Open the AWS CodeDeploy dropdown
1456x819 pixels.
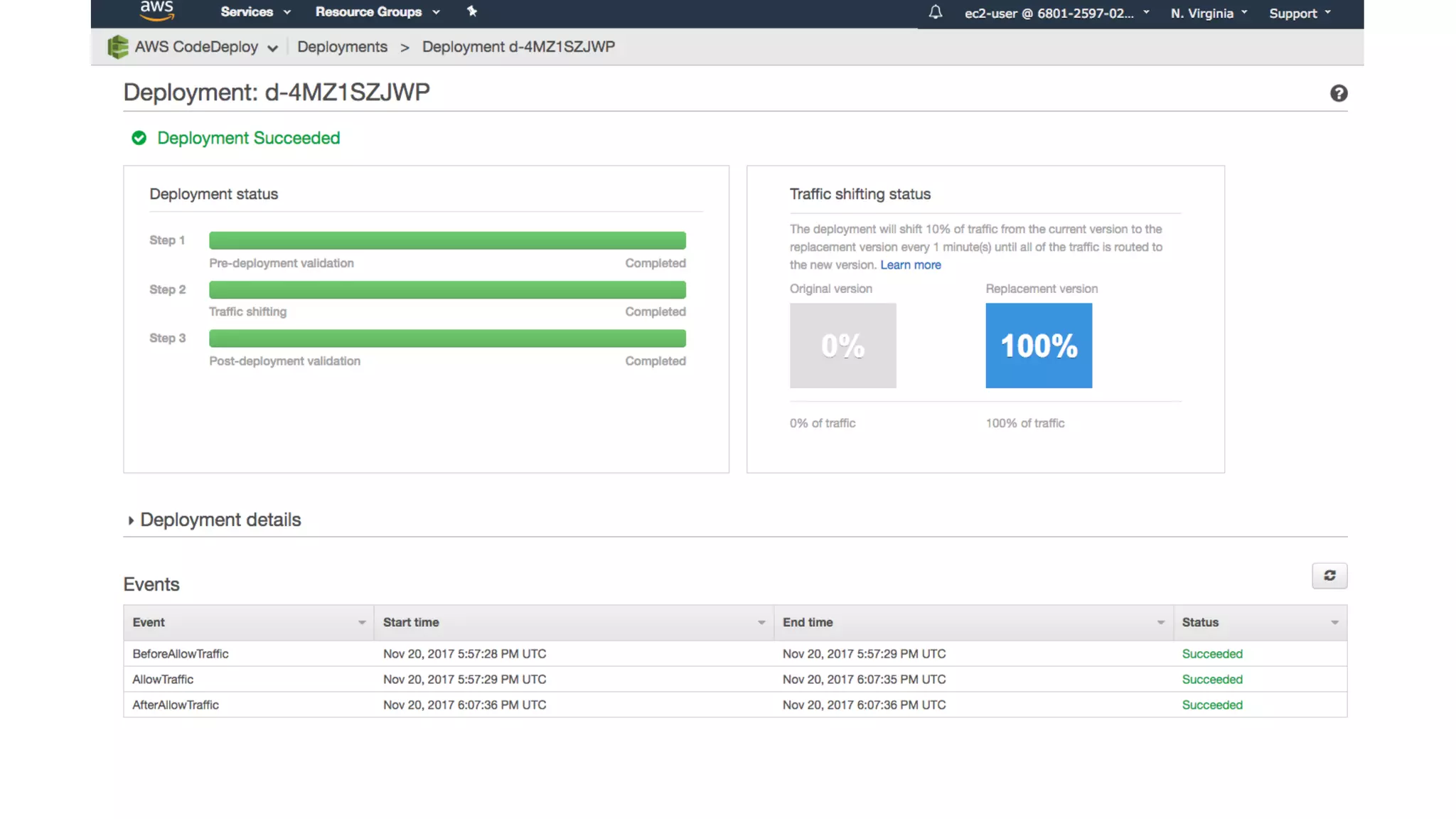point(272,48)
